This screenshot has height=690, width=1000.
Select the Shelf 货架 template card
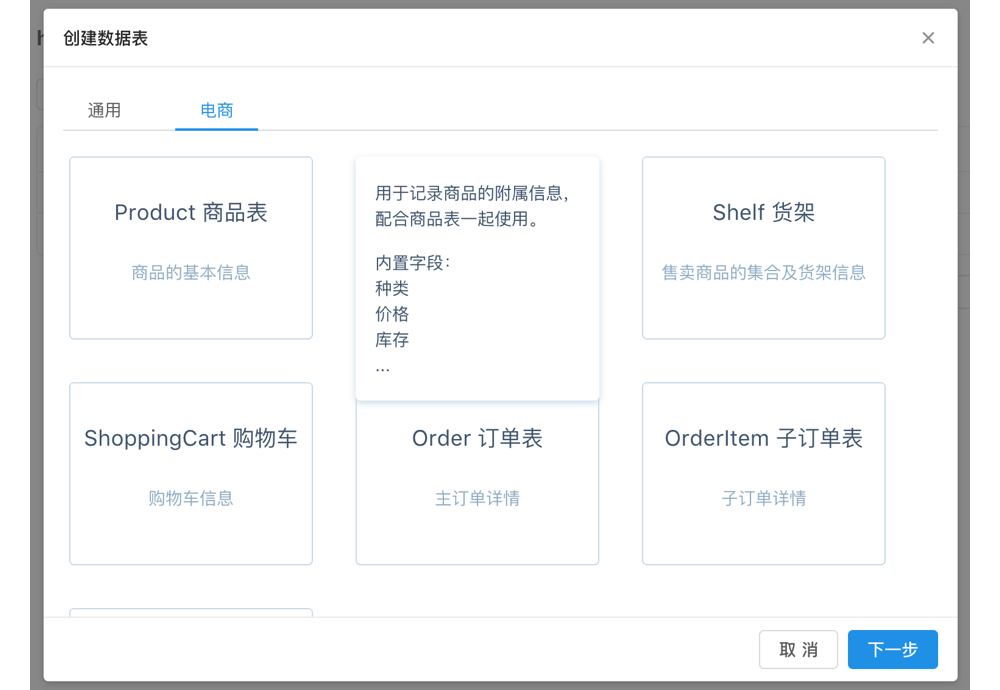(x=763, y=247)
